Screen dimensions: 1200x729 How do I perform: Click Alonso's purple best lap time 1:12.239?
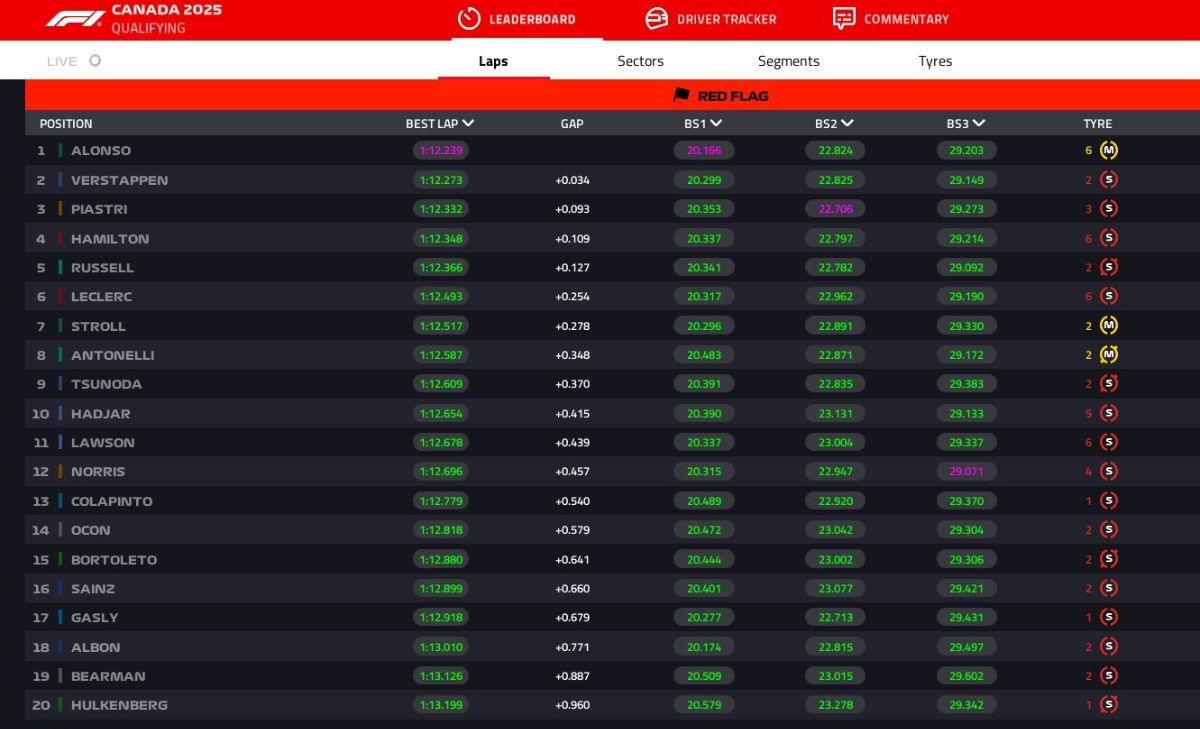(x=440, y=150)
